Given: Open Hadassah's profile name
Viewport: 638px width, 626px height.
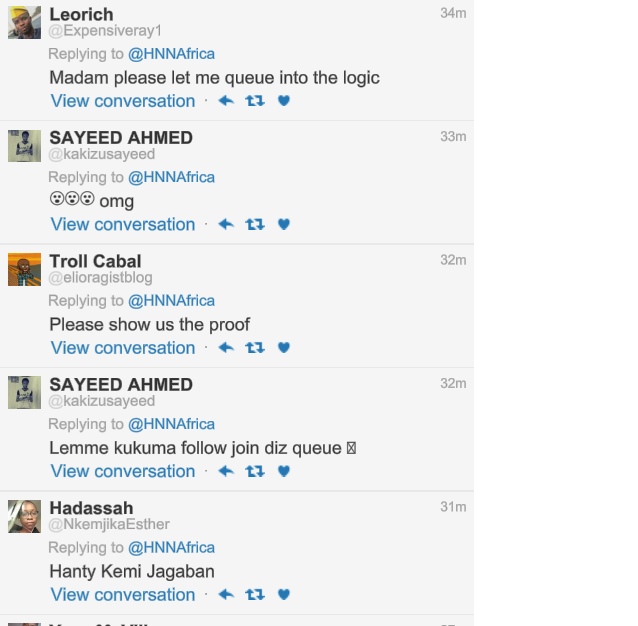Looking at the screenshot, I should [x=91, y=508].
